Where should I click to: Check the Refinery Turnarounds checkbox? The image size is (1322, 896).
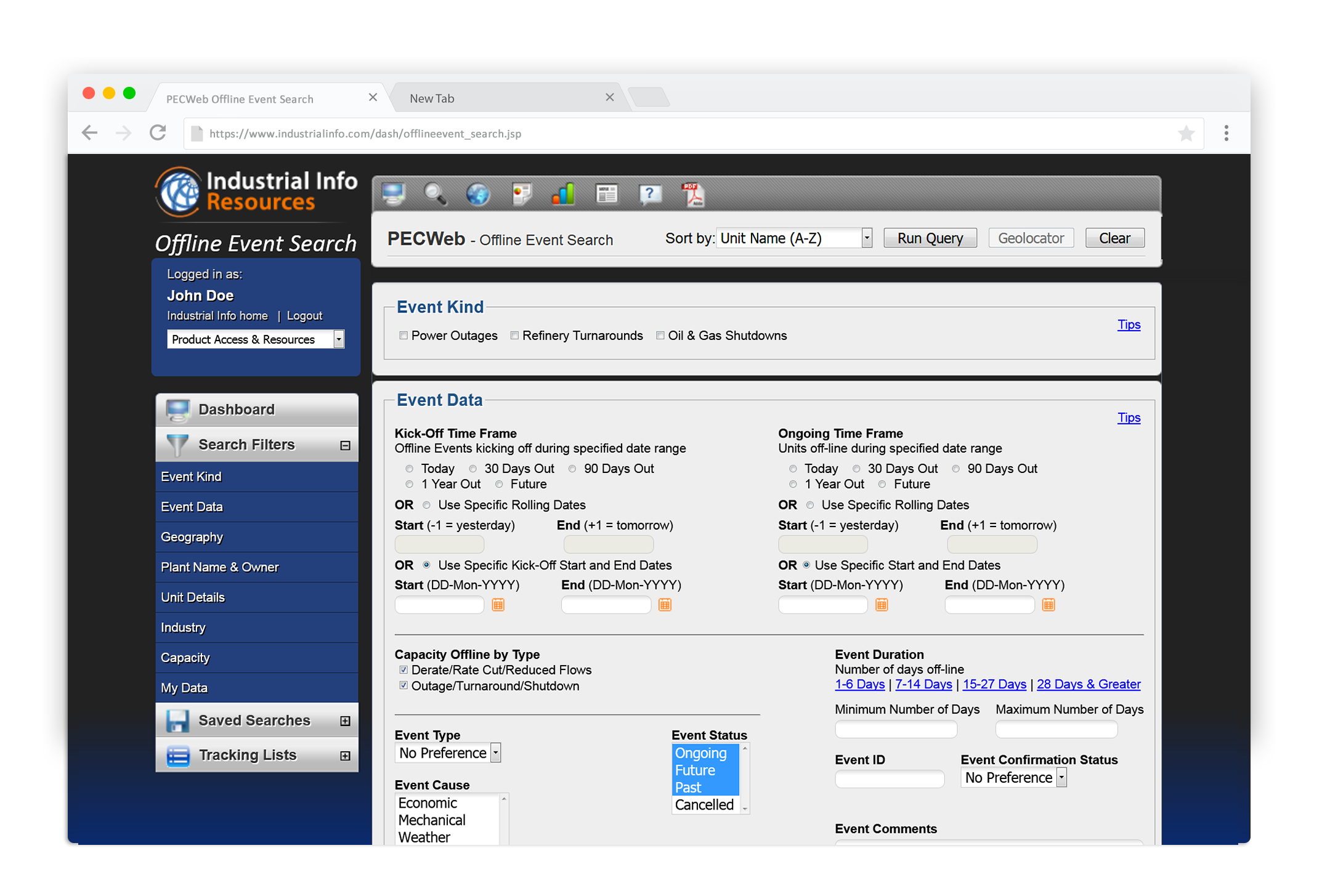[514, 336]
